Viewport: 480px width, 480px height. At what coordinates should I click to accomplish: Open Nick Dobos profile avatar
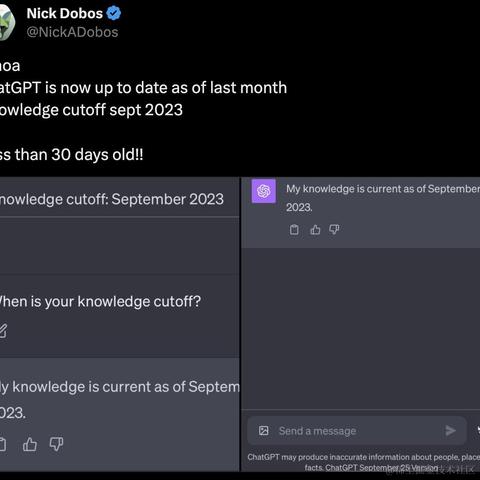pyautogui.click(x=7, y=22)
